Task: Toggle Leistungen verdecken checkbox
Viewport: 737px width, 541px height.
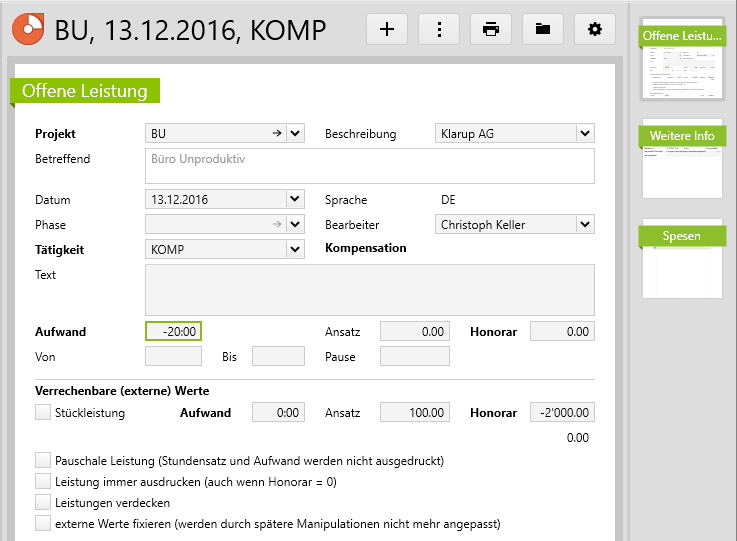Action: [43, 502]
